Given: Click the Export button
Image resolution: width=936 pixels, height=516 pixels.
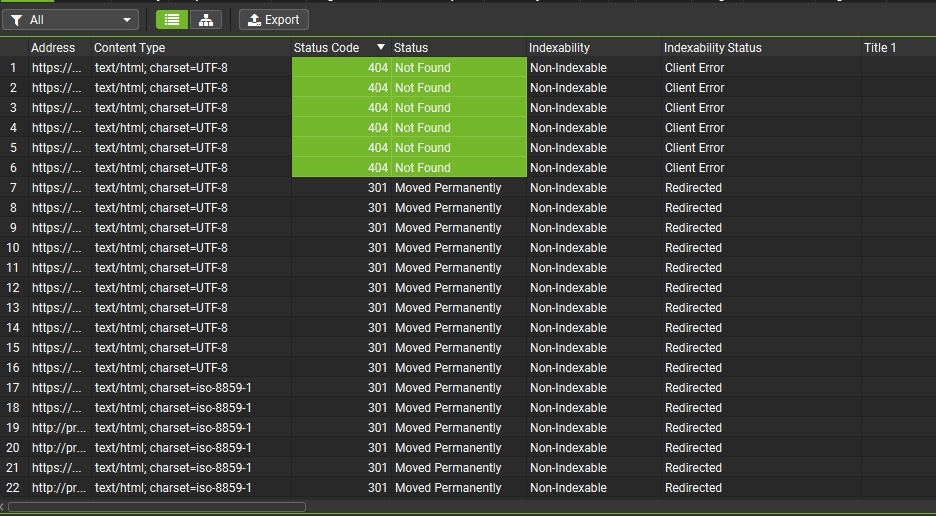Looking at the screenshot, I should [x=274, y=20].
